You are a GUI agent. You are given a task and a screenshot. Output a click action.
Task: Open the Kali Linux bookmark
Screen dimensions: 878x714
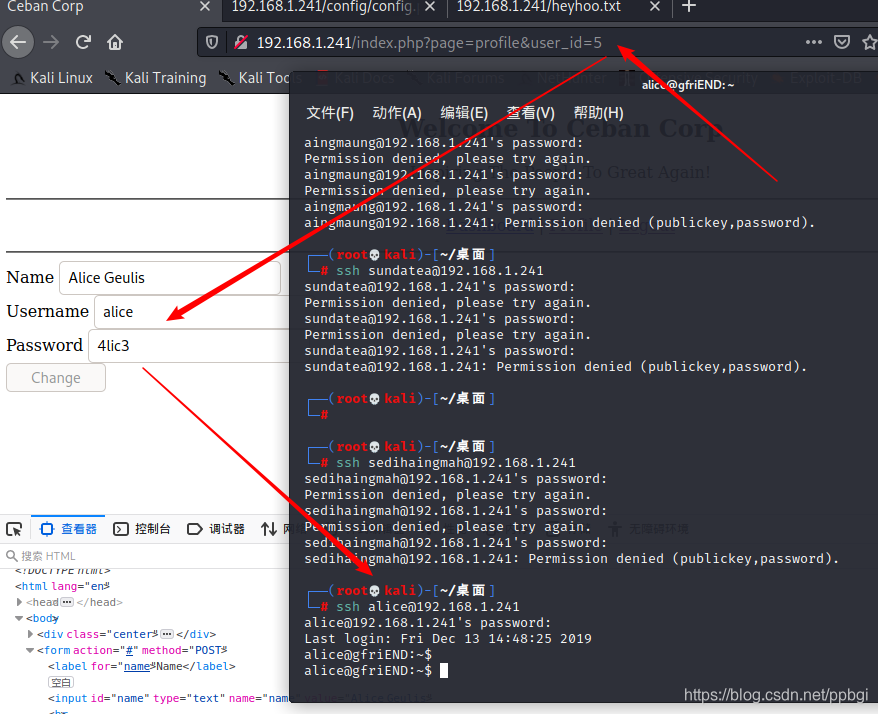53,78
